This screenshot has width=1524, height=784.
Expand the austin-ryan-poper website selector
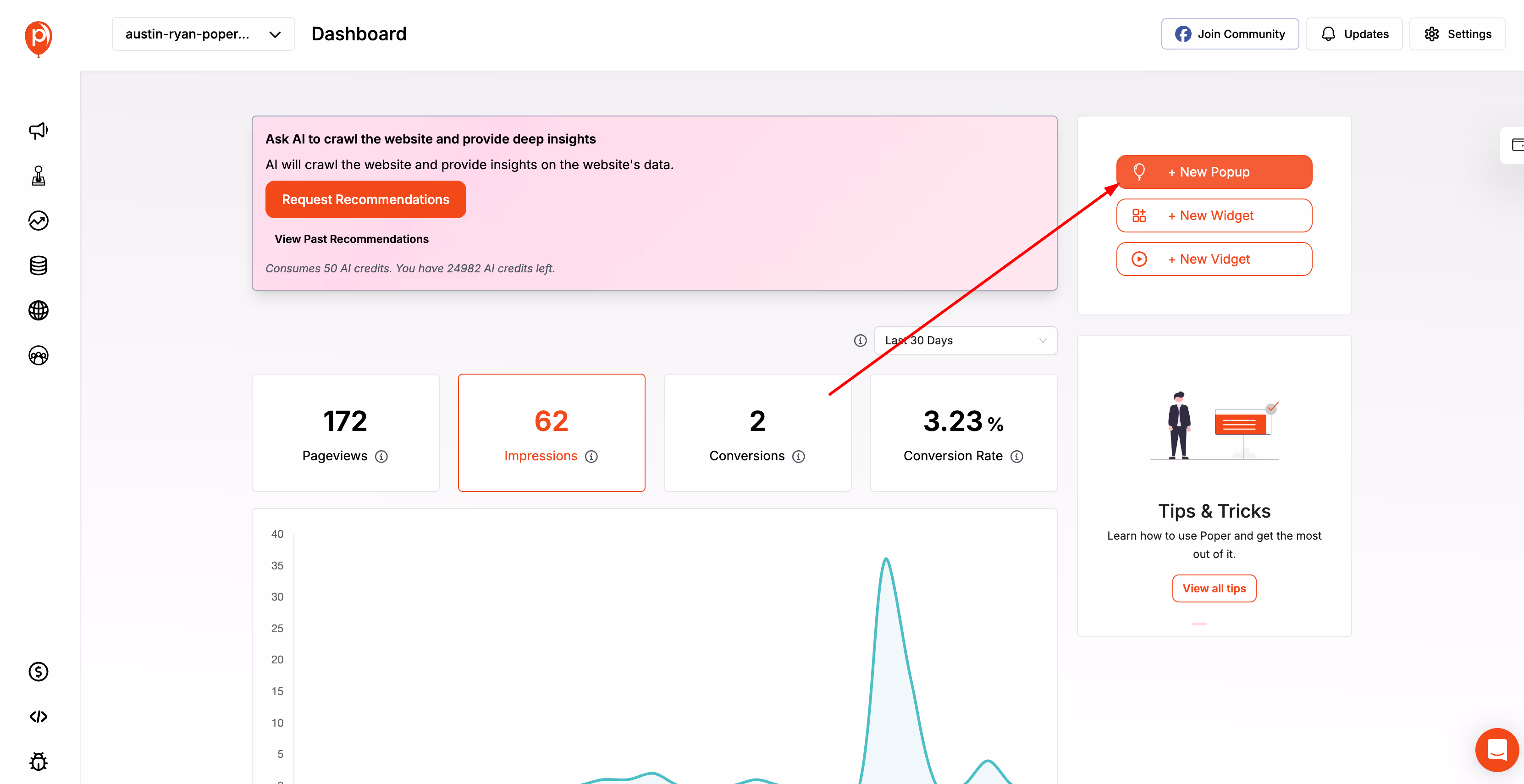(203, 34)
